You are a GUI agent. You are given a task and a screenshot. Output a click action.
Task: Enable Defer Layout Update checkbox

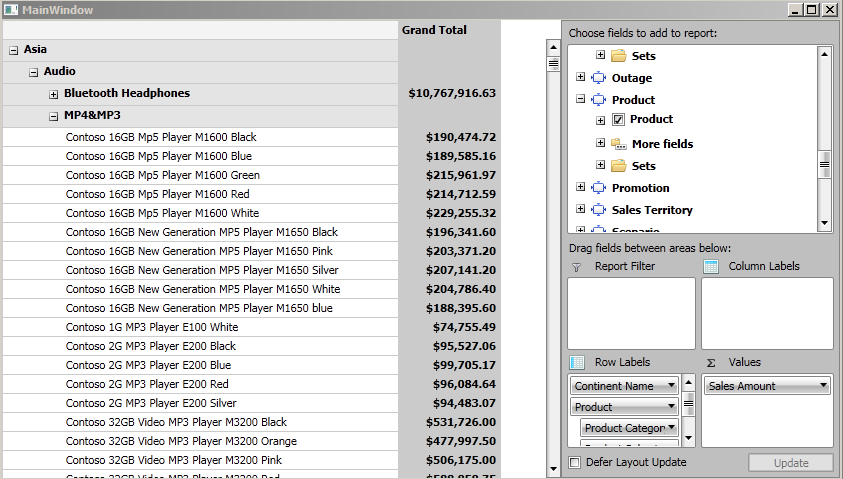point(574,462)
